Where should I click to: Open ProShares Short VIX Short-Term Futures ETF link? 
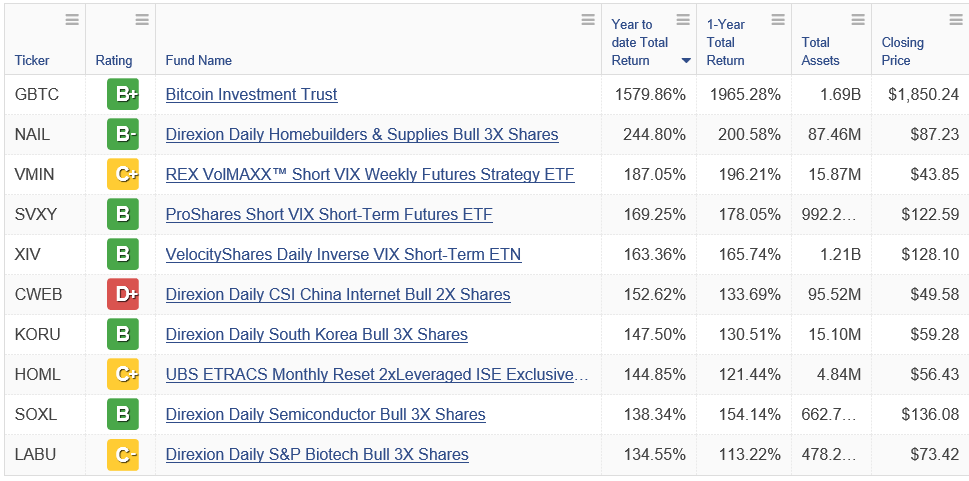click(329, 215)
